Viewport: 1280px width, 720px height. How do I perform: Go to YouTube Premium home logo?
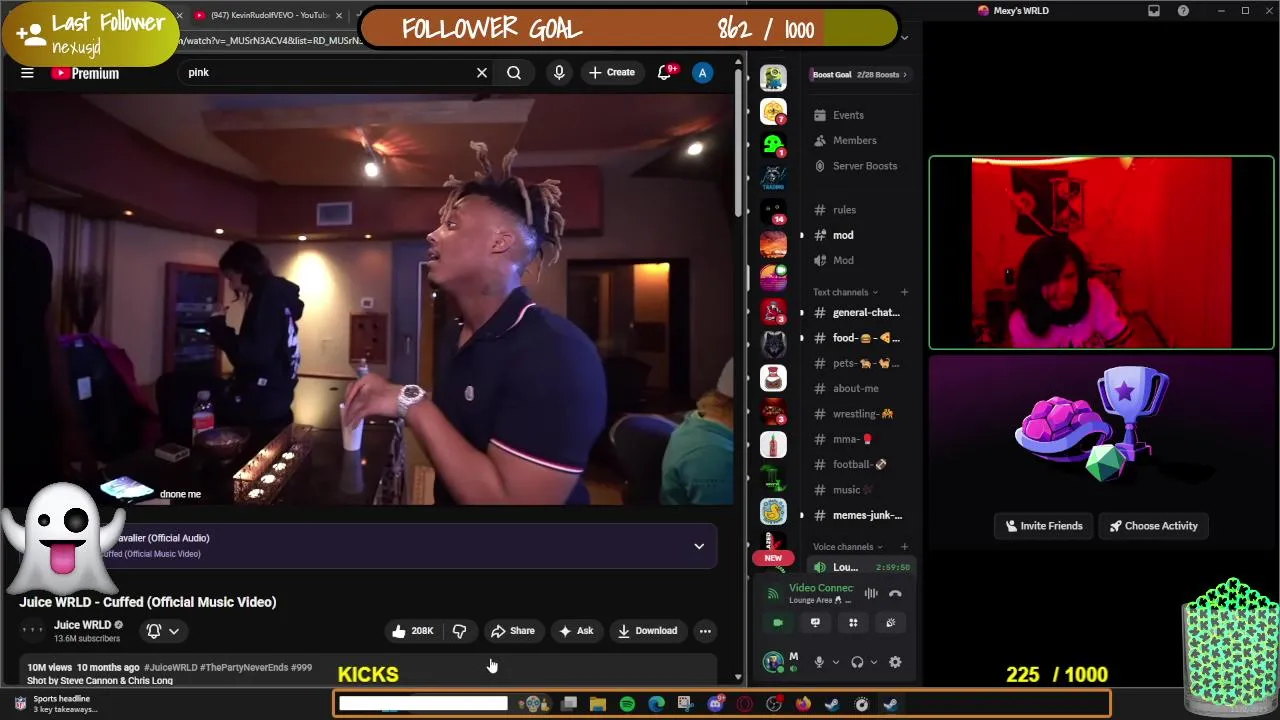[x=85, y=73]
